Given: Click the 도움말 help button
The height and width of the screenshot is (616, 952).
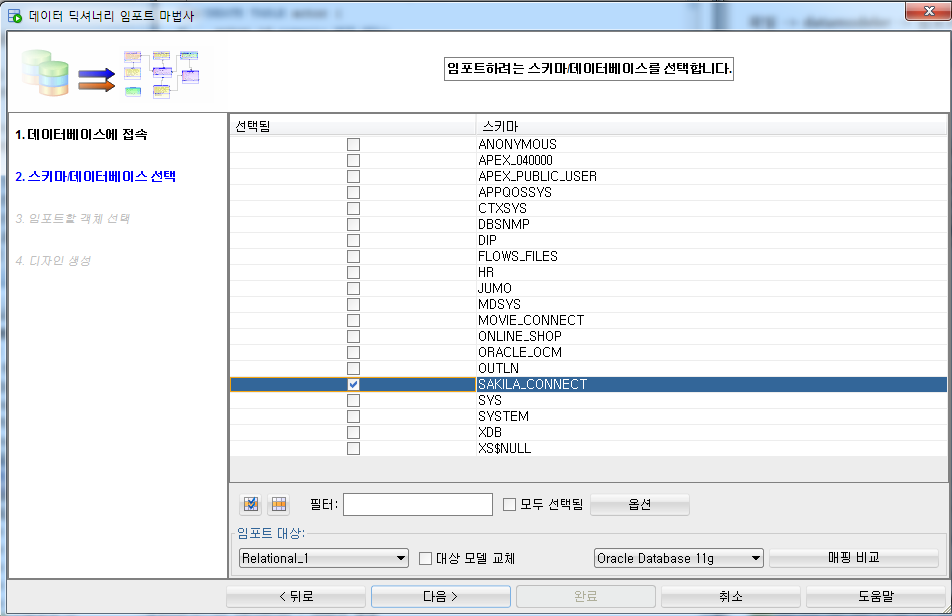Looking at the screenshot, I should [876, 597].
